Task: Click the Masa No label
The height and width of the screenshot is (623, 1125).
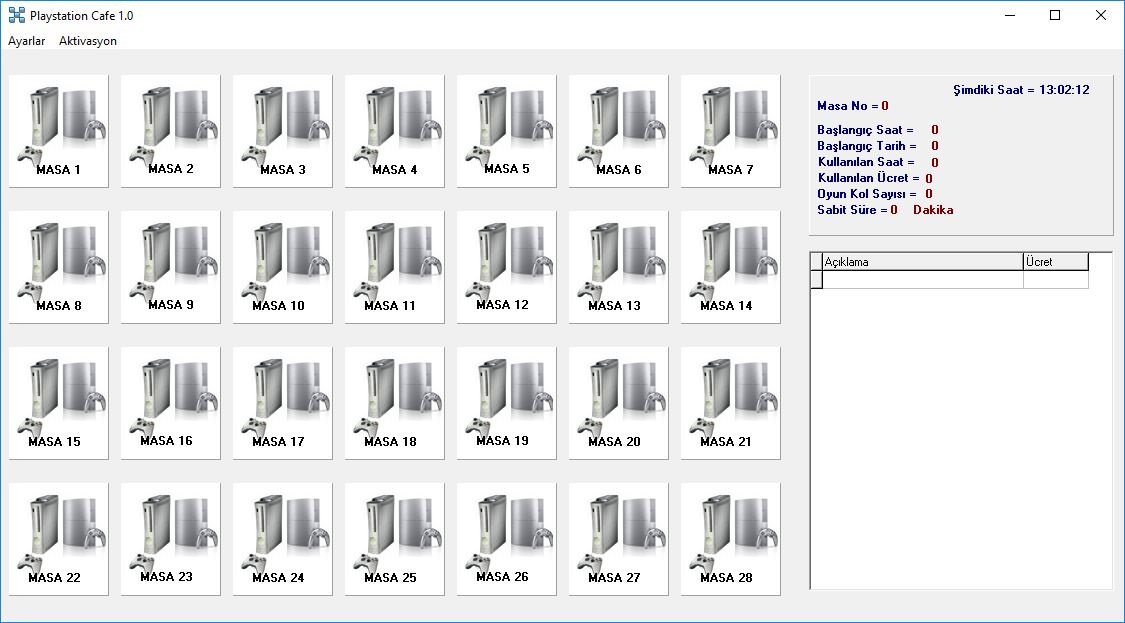Action: (847, 106)
